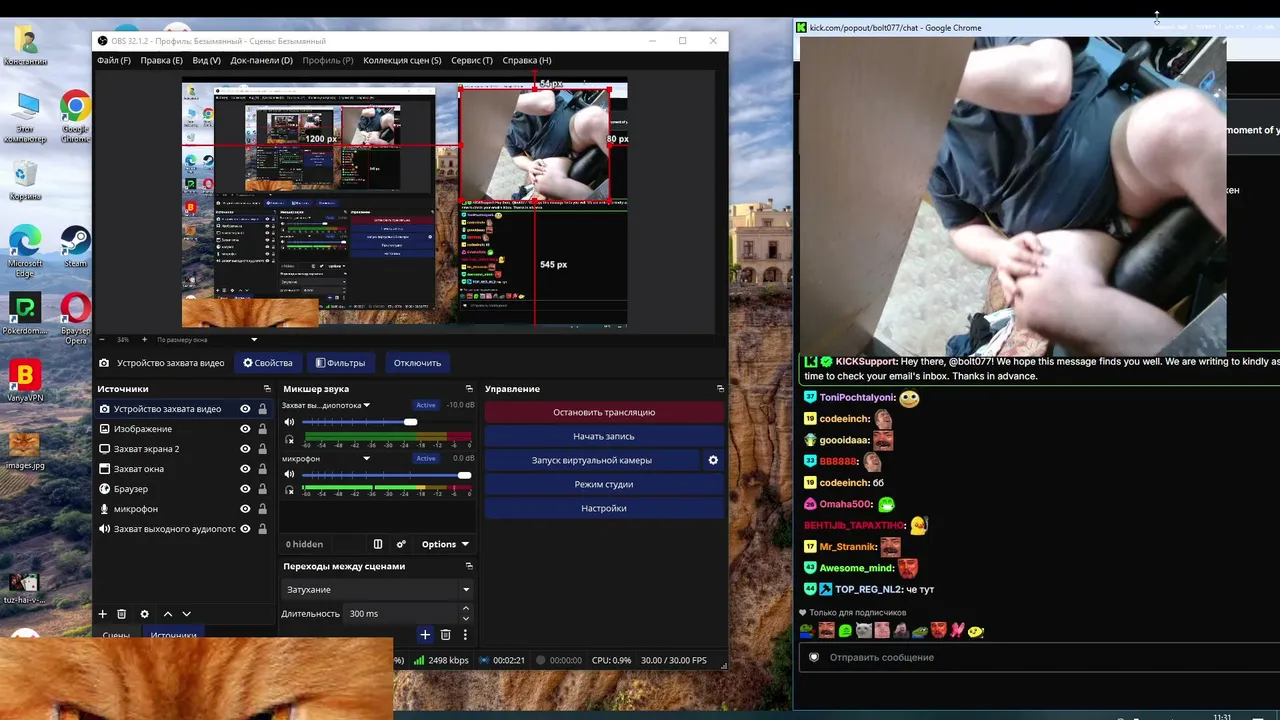This screenshot has width=1280, height=720.
Task: Select the Захват окна source row
Action: tap(184, 469)
